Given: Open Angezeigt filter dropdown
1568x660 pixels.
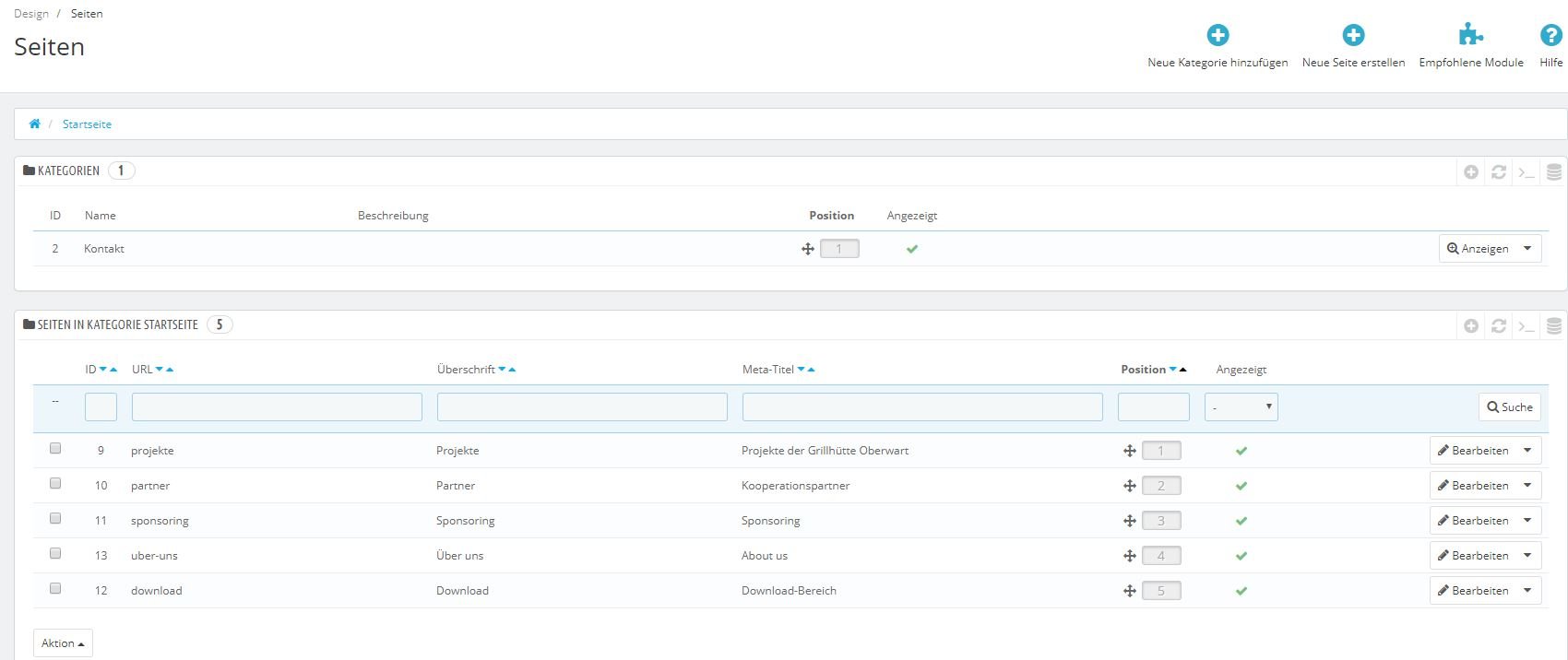Looking at the screenshot, I should (x=1241, y=407).
